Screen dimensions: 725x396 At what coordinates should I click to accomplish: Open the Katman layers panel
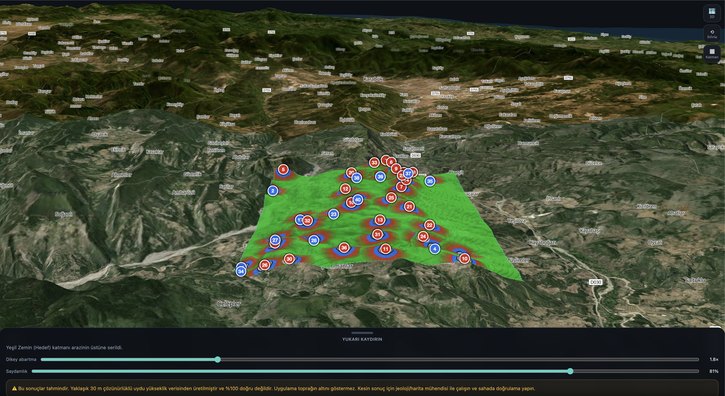coord(712,54)
